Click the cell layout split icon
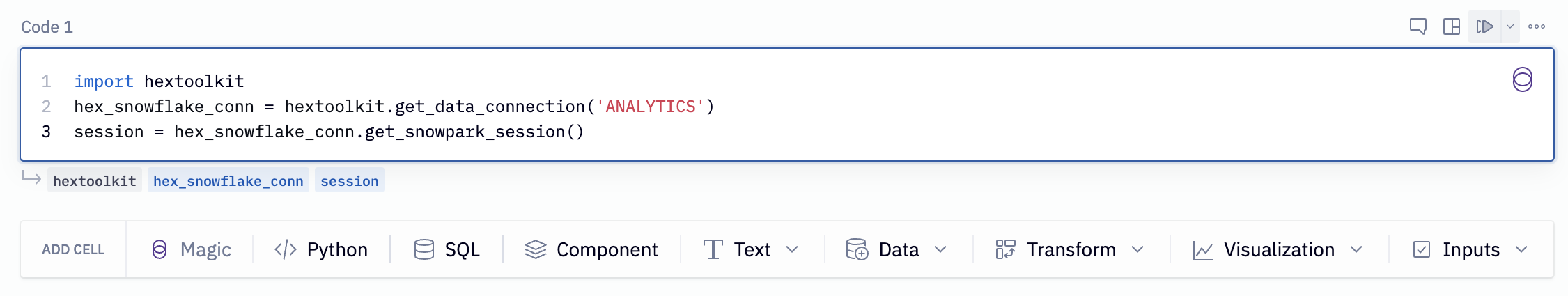The image size is (1568, 296). 1452,26
